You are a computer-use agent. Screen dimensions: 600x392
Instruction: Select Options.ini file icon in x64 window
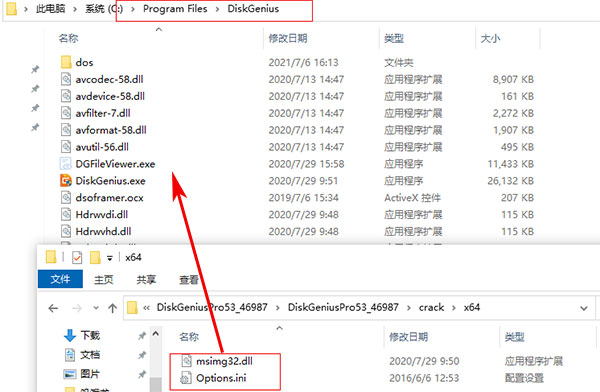click(186, 378)
